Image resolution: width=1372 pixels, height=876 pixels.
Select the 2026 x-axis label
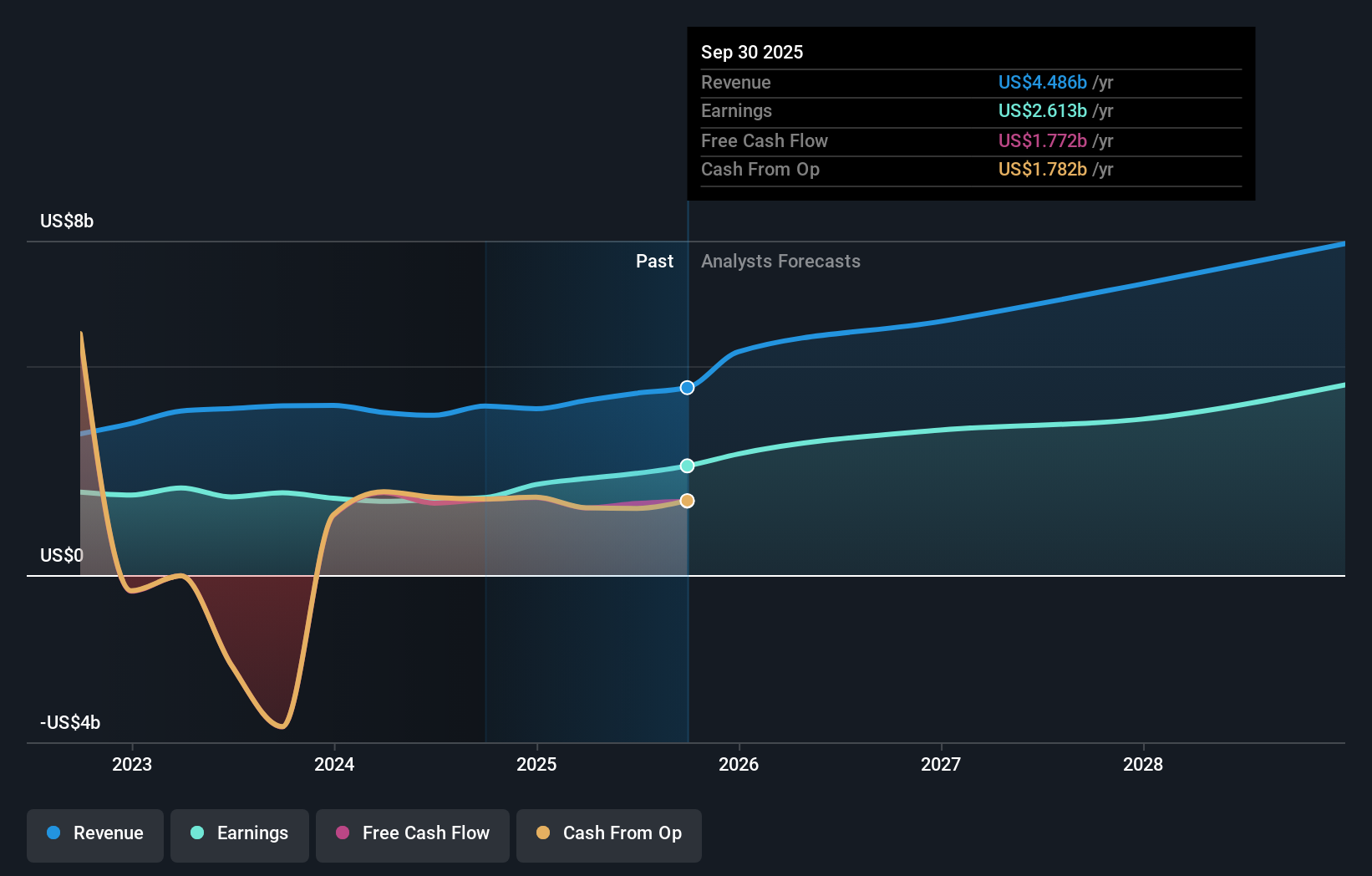[x=739, y=764]
